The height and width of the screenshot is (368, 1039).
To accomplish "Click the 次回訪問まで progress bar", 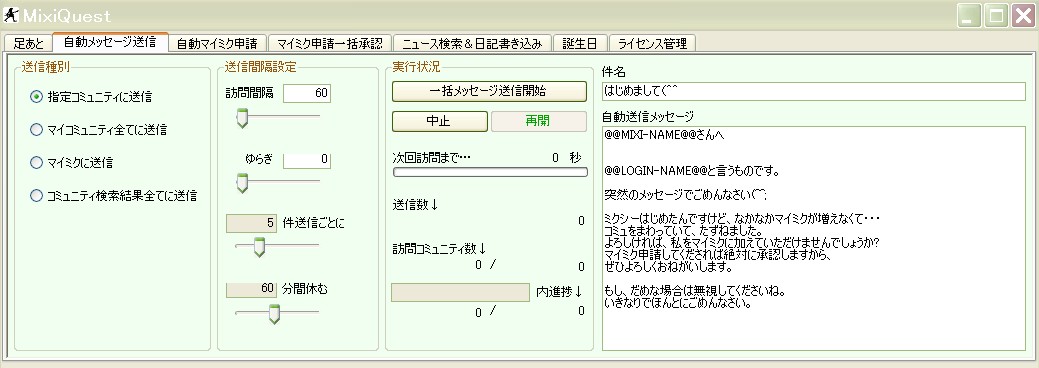I will click(490, 172).
